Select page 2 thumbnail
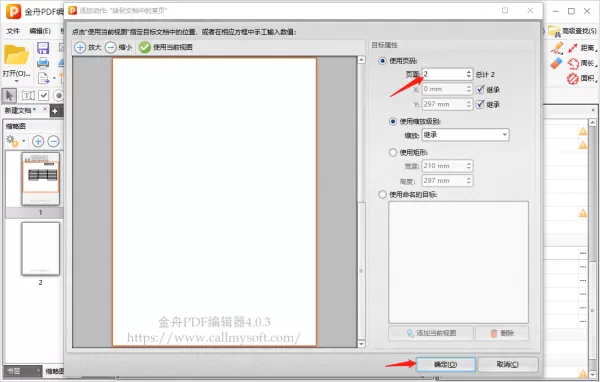600x382 pixels. (41, 249)
